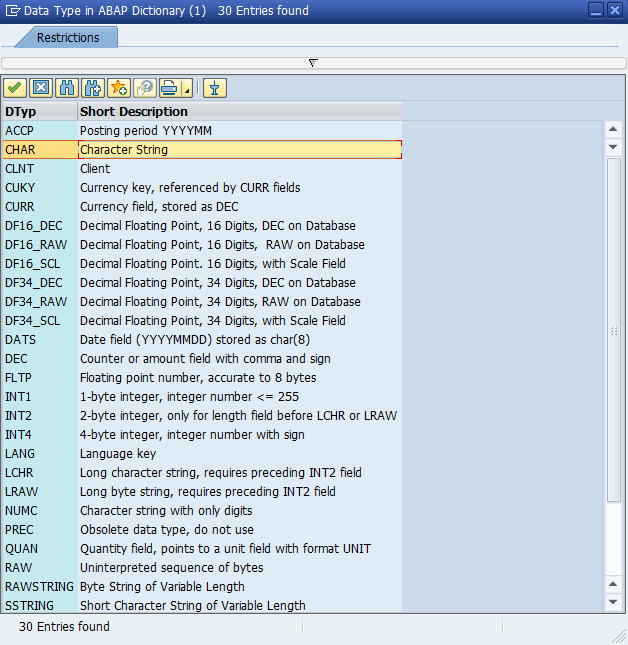Expand the restrictions area with triangle arrow

pos(313,63)
